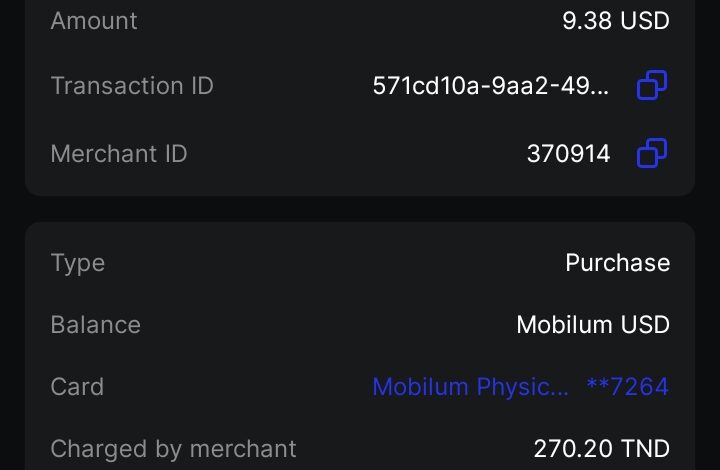Tap the Amount label

94,20
